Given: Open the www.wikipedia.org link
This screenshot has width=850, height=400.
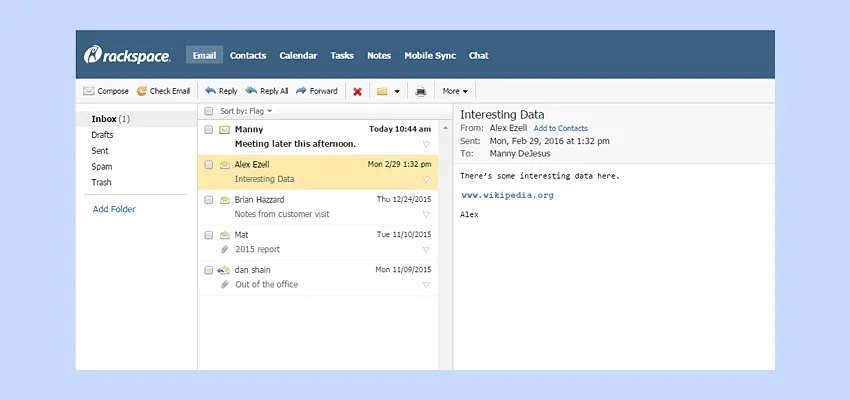Looking at the screenshot, I should [x=507, y=195].
